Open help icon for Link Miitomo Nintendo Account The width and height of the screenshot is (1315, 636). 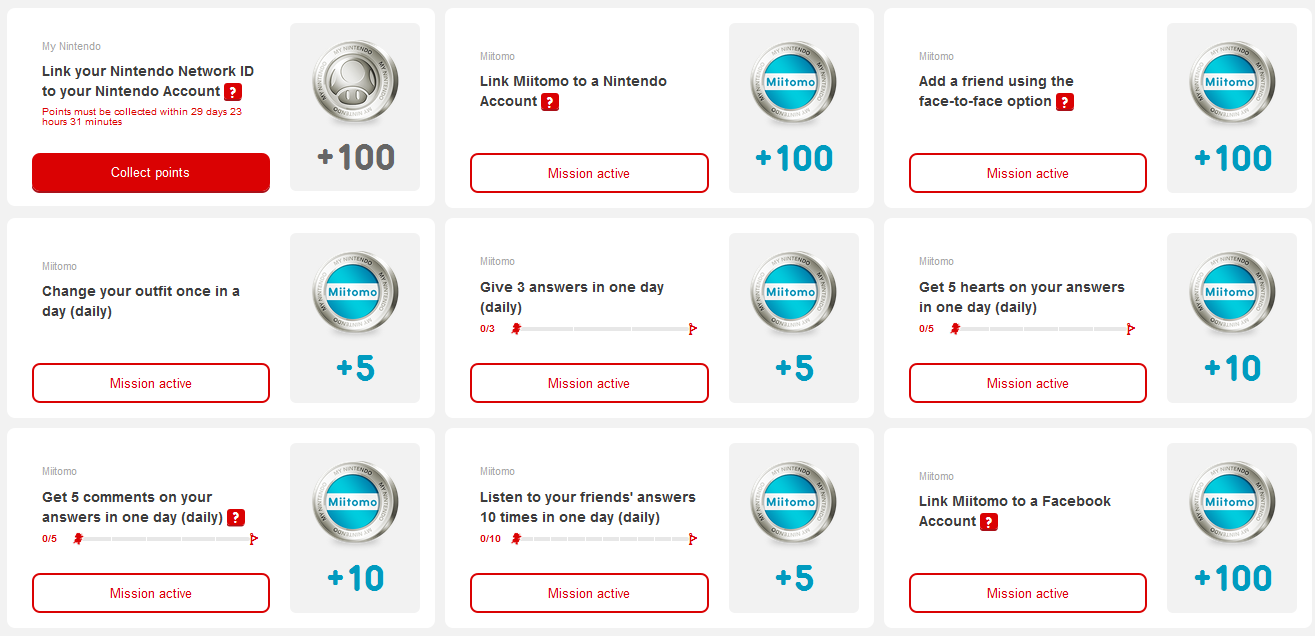tap(550, 102)
